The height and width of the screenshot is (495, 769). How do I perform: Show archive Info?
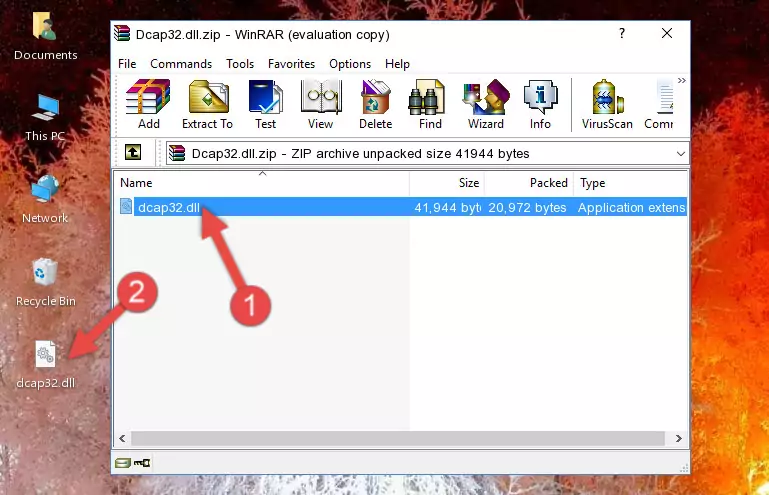(540, 104)
